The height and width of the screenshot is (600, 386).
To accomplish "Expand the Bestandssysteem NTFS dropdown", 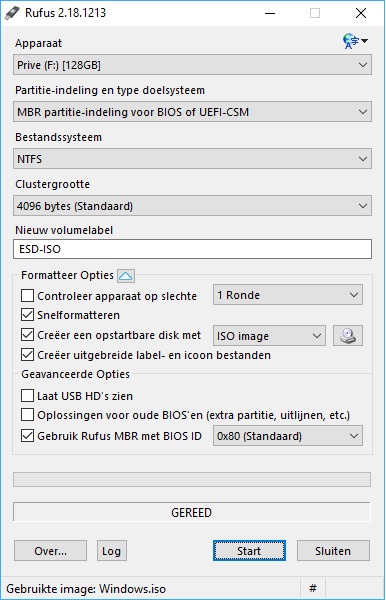I will (192, 159).
